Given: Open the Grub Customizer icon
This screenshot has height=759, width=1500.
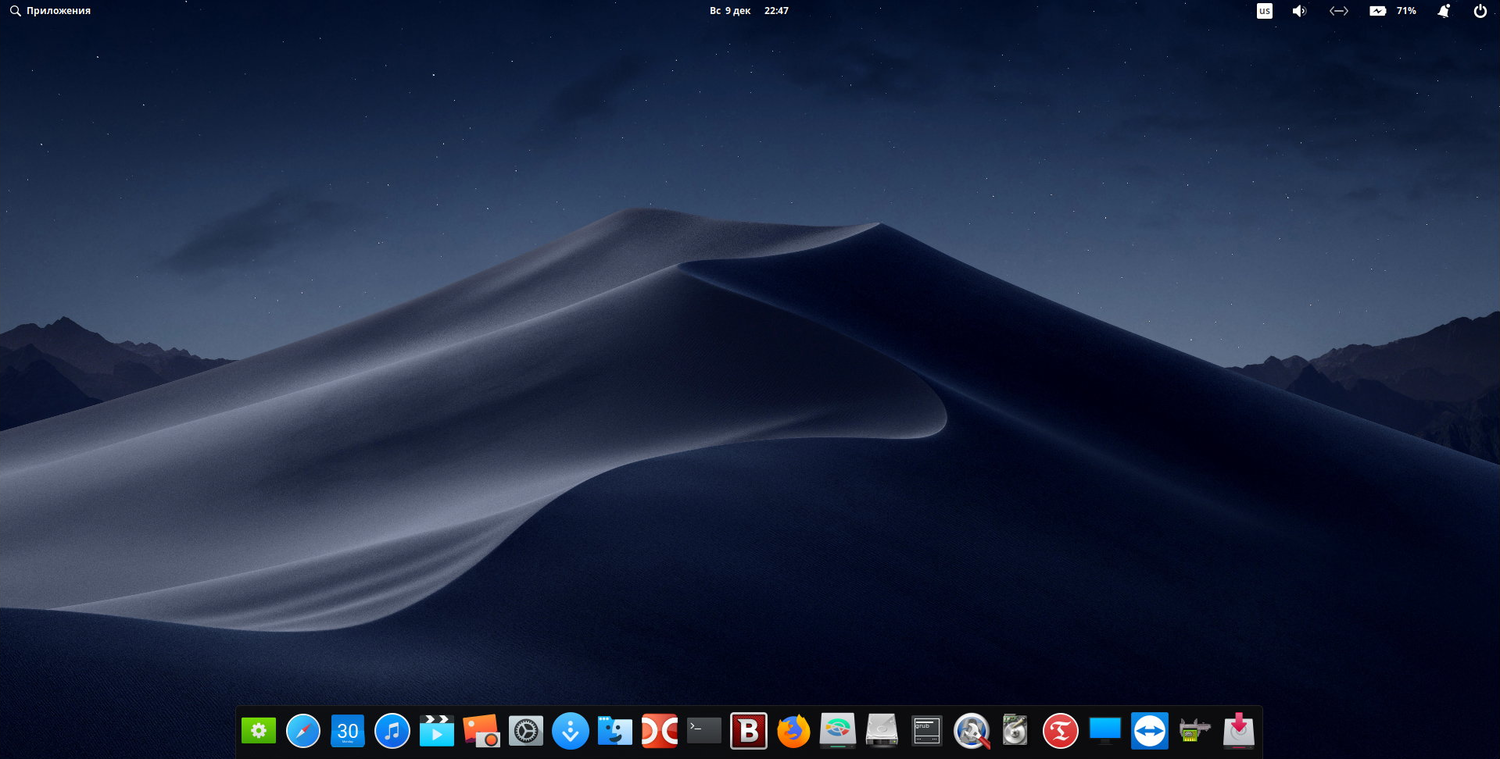Looking at the screenshot, I should click(927, 731).
